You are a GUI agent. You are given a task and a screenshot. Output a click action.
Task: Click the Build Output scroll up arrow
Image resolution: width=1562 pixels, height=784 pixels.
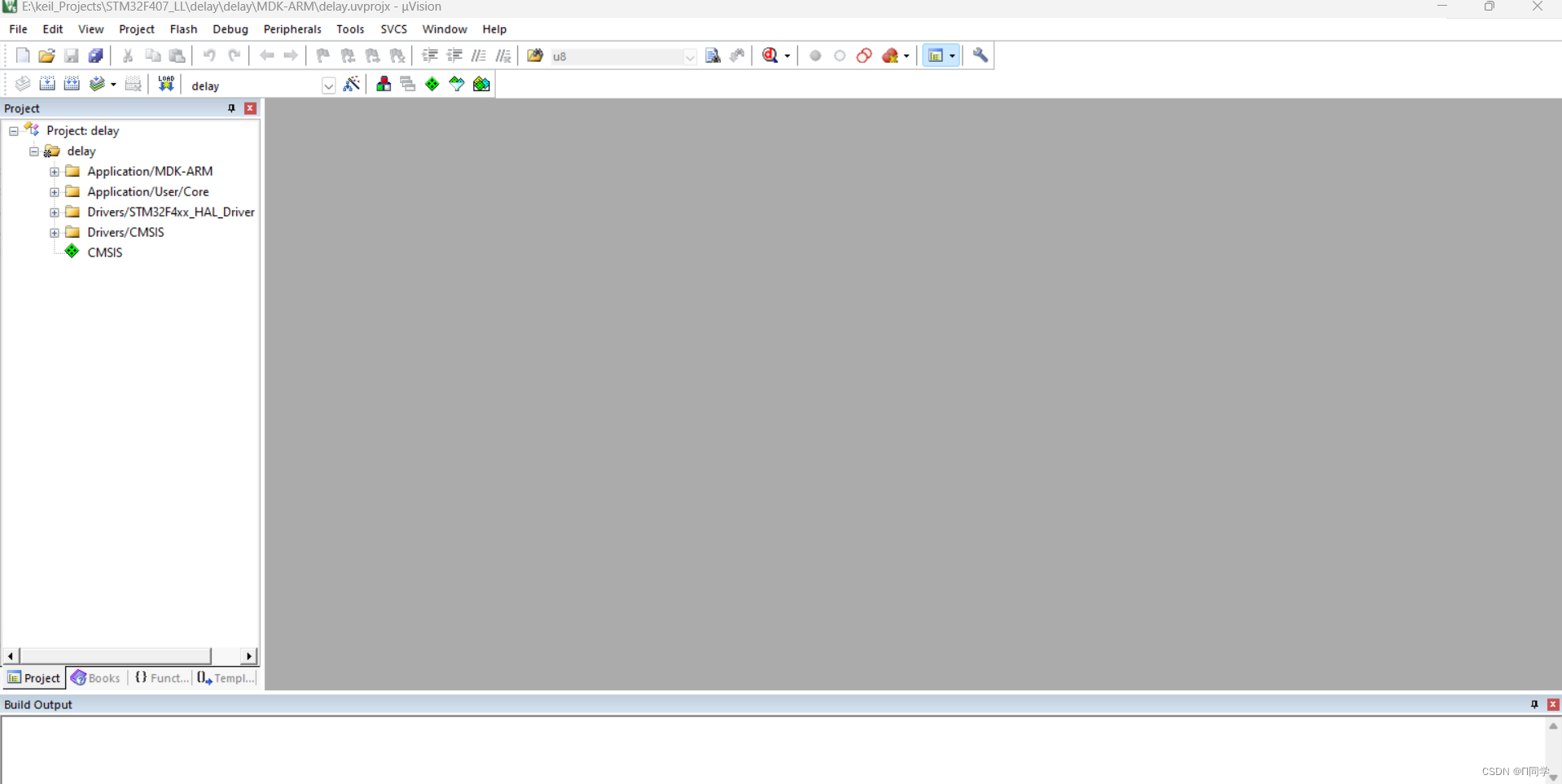1553,726
